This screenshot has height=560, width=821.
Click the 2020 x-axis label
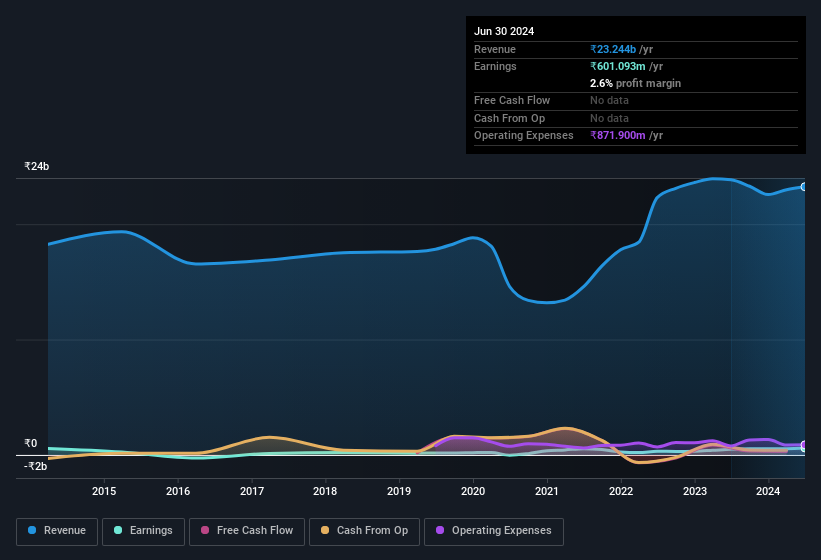tap(473, 491)
